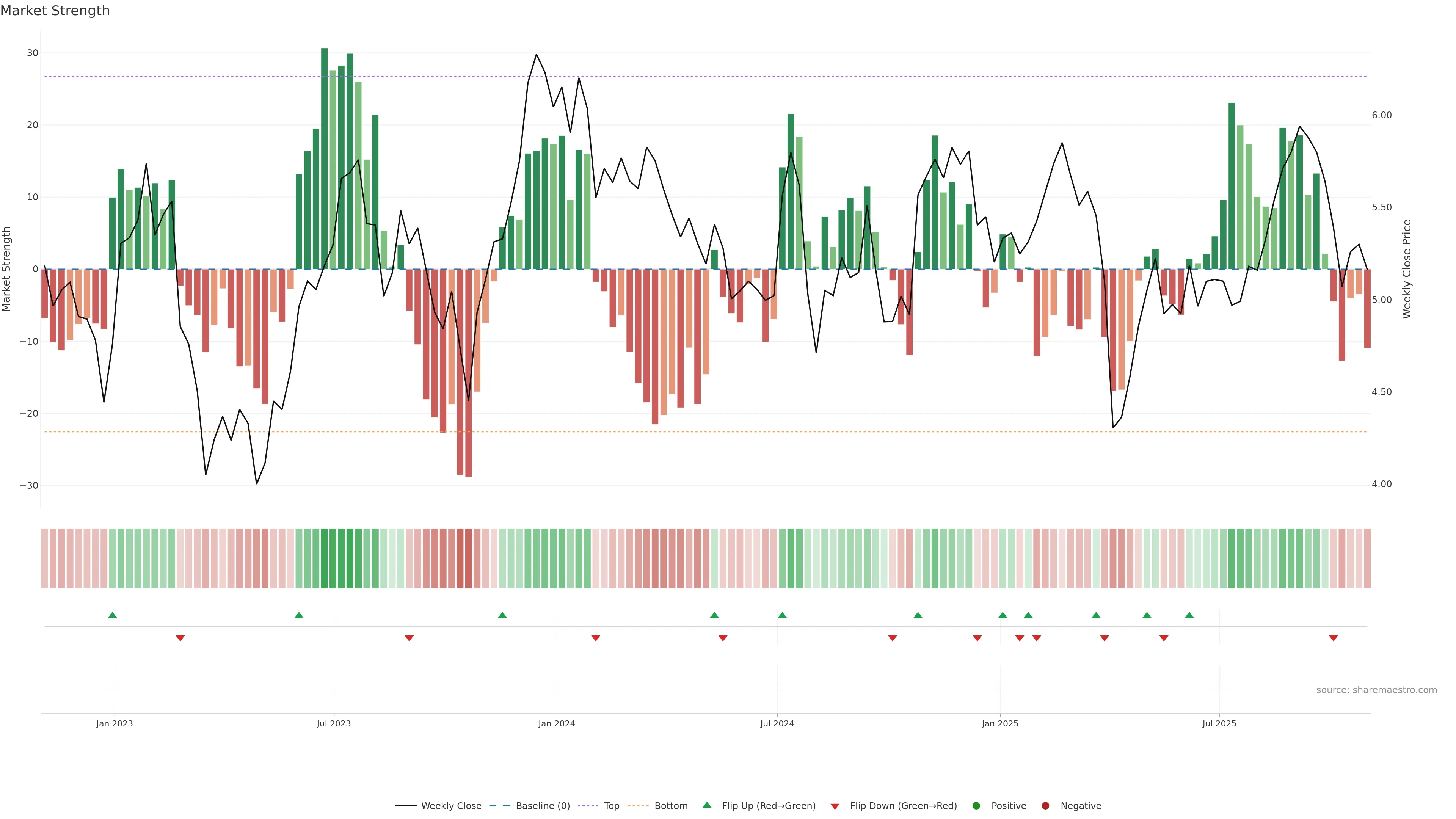Click red flip-down marker just after Jan 2024
Image resolution: width=1456 pixels, height=819 pixels.
(596, 638)
